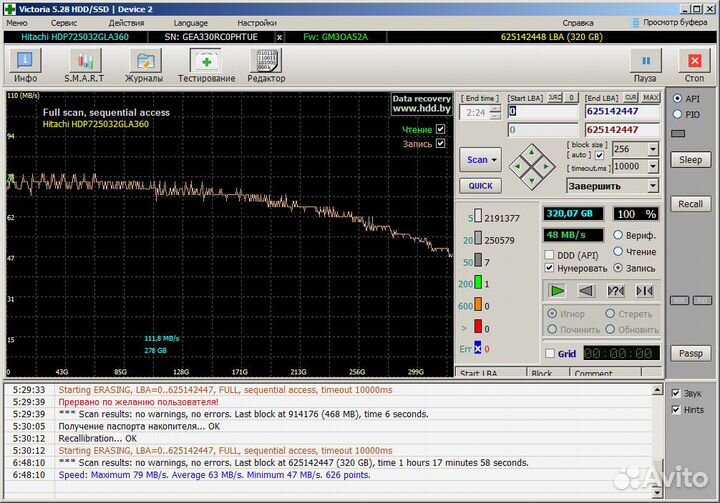
Task: Expand the Завершить end-action dropdown
Action: (652, 186)
